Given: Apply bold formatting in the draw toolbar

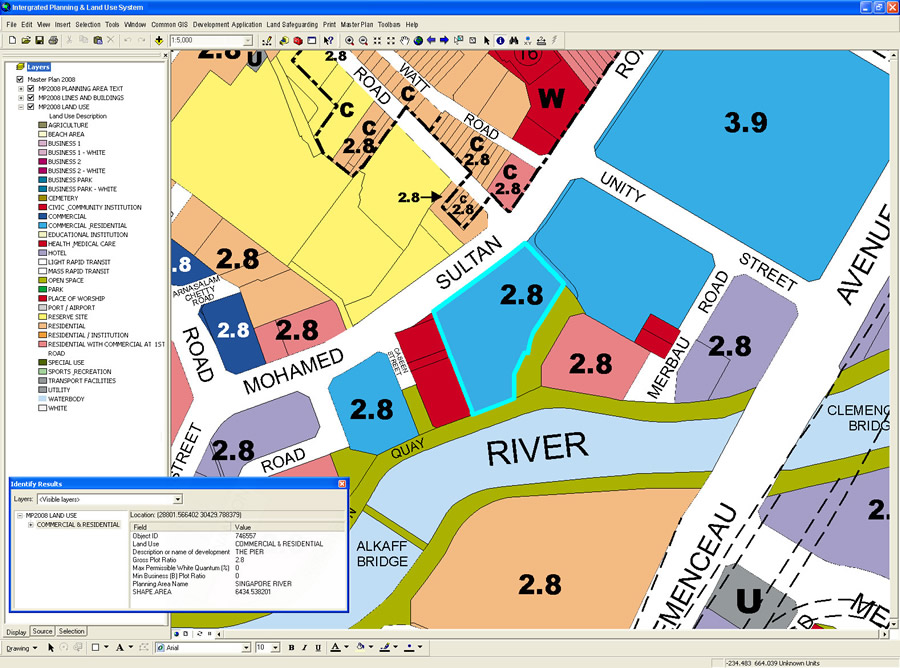Looking at the screenshot, I should pos(292,647).
